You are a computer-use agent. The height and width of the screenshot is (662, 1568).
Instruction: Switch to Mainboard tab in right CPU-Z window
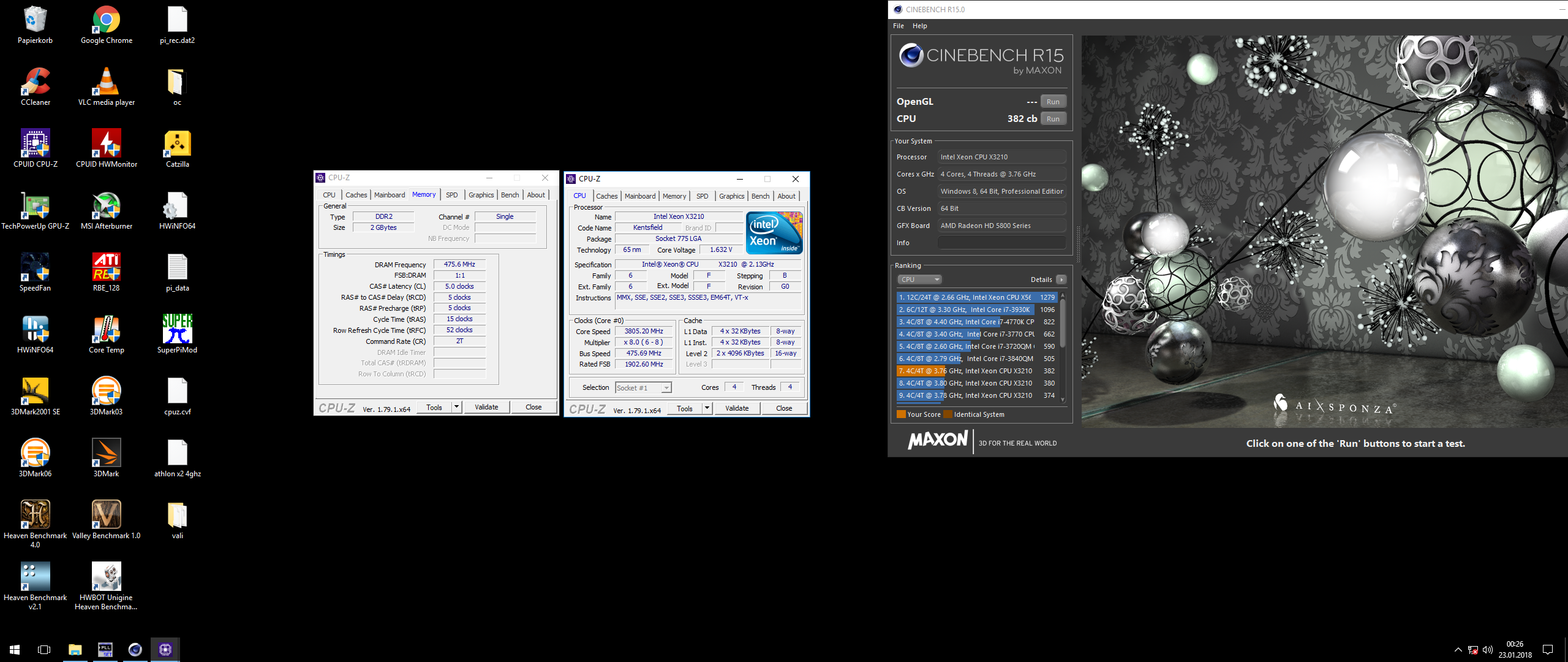click(640, 196)
